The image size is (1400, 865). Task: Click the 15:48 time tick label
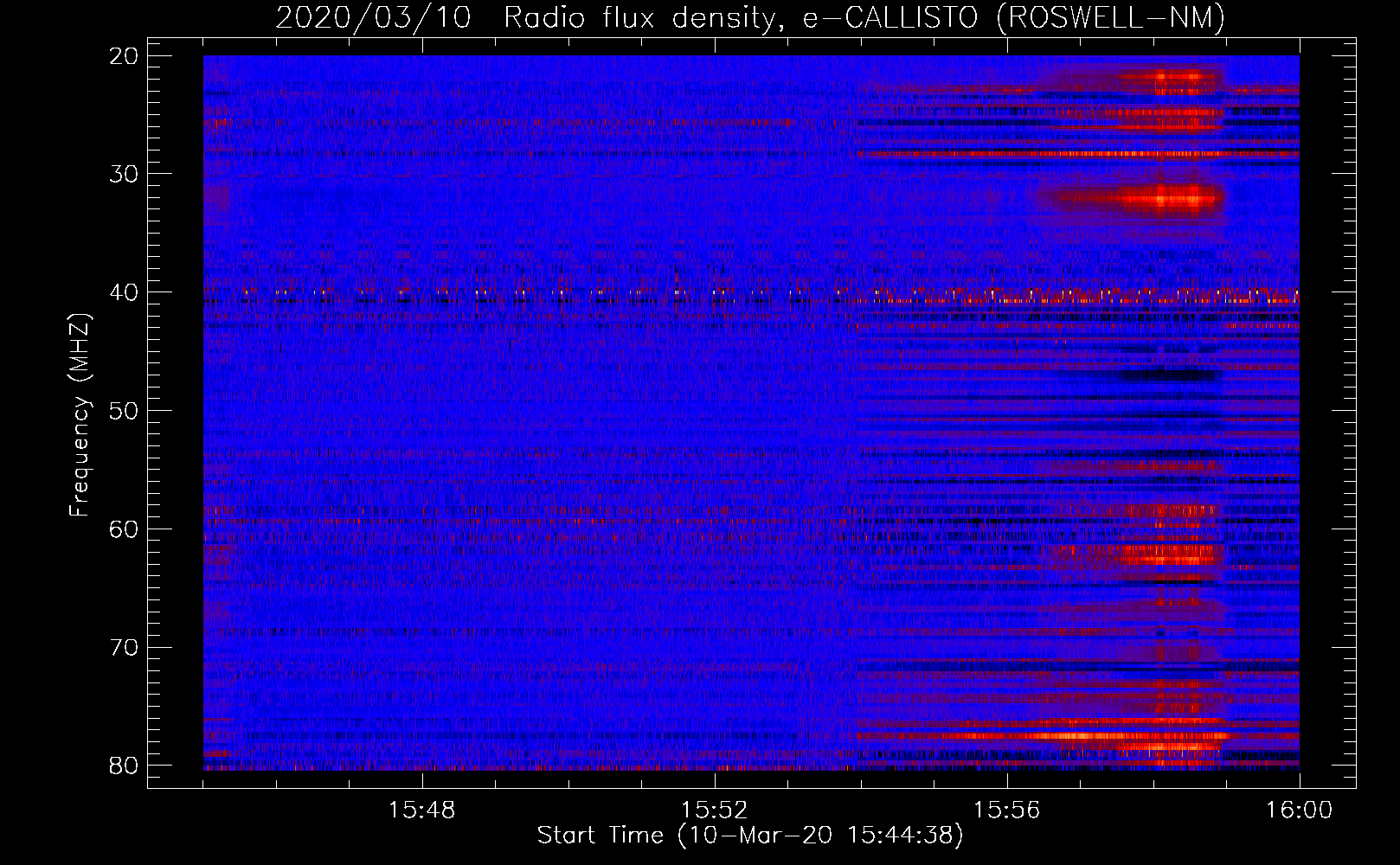pos(422,810)
